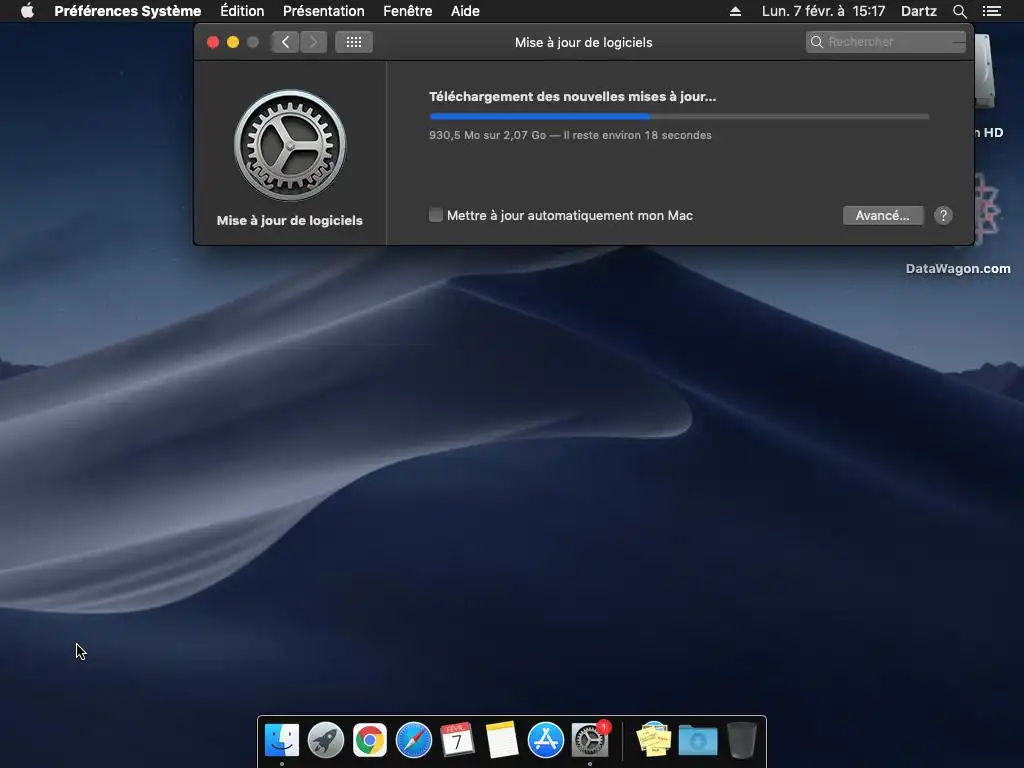
Task: Open the Fenêtre menu
Action: tap(408, 11)
